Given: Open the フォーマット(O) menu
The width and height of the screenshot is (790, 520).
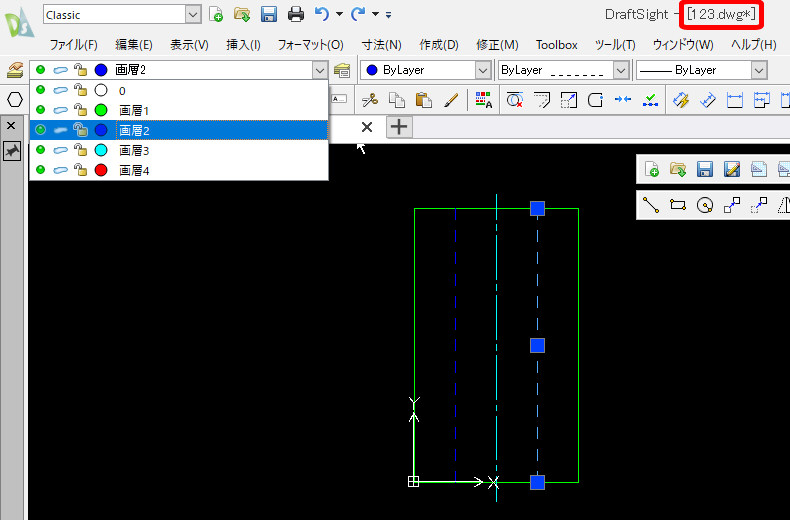Looking at the screenshot, I should 311,45.
